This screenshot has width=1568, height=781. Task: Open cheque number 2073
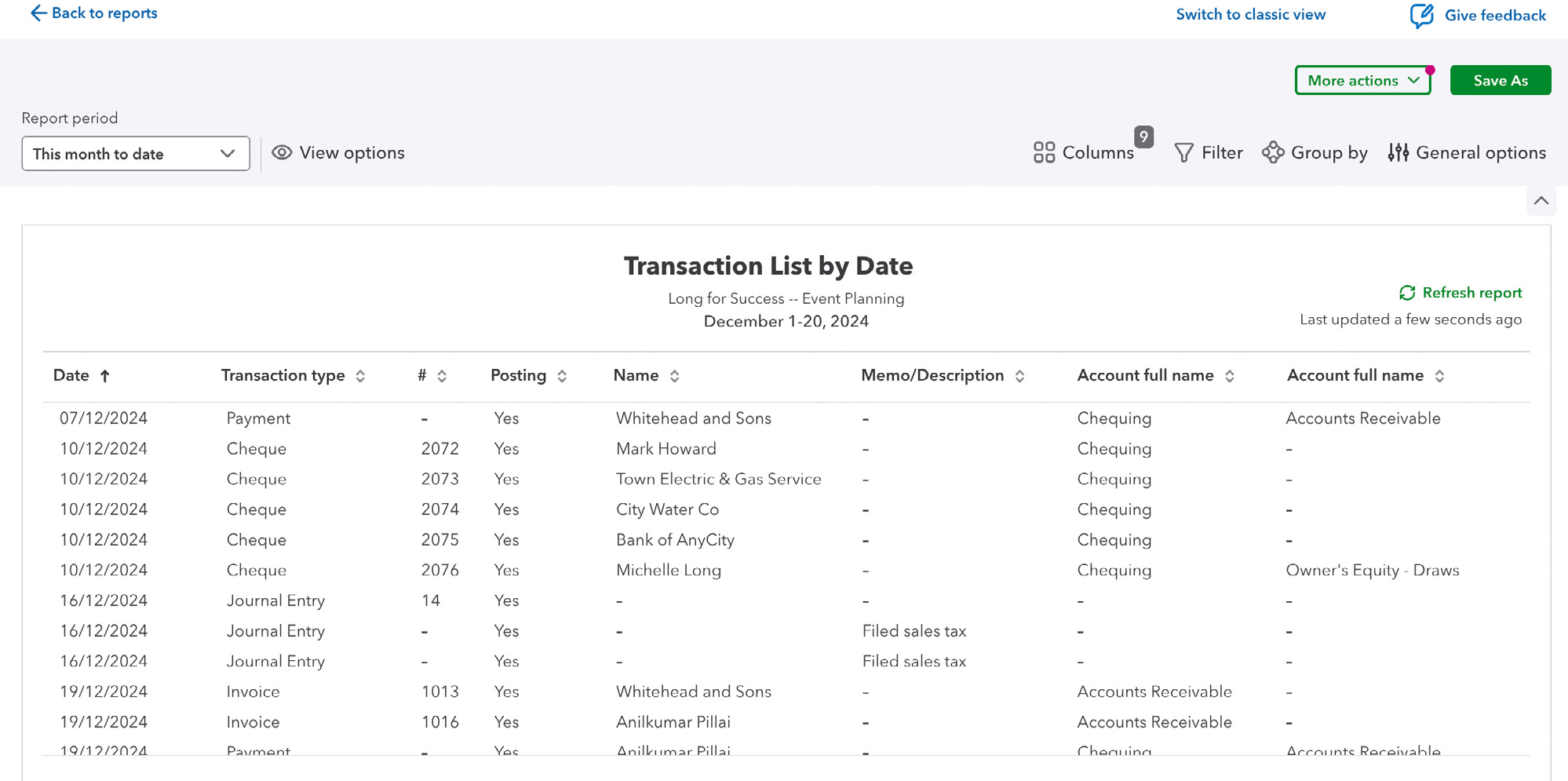click(x=439, y=479)
